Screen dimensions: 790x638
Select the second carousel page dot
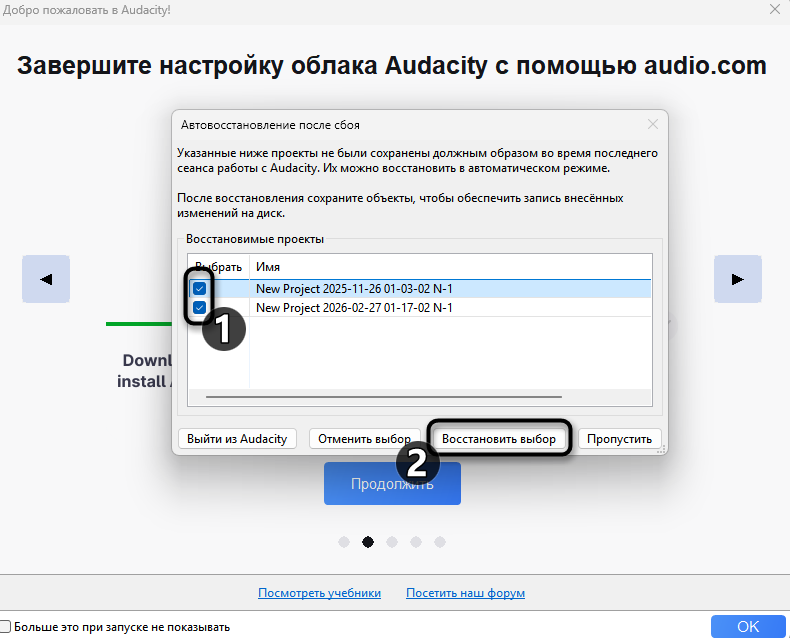click(x=368, y=542)
